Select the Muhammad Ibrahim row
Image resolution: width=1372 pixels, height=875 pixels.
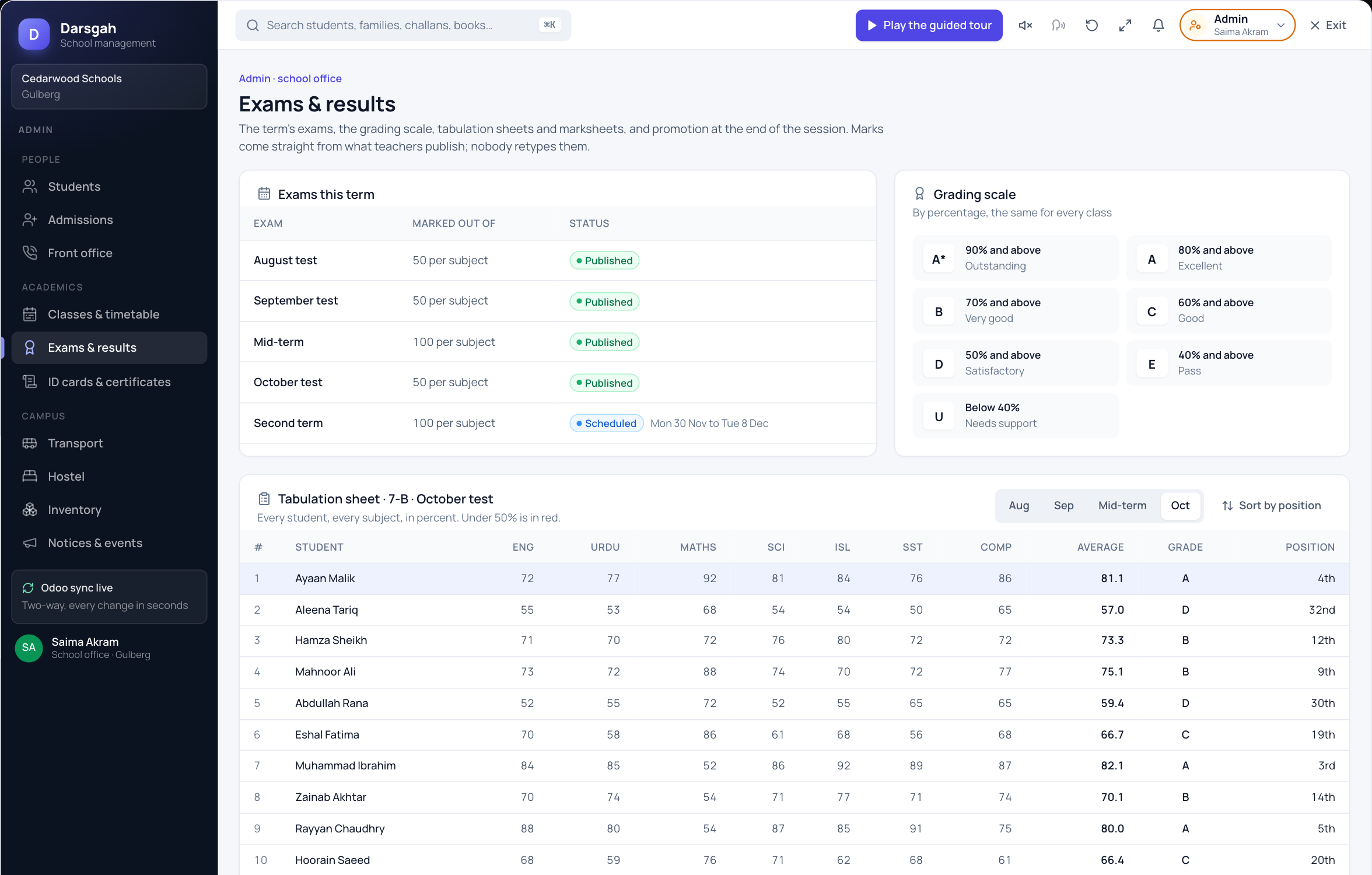pyautogui.click(x=794, y=766)
